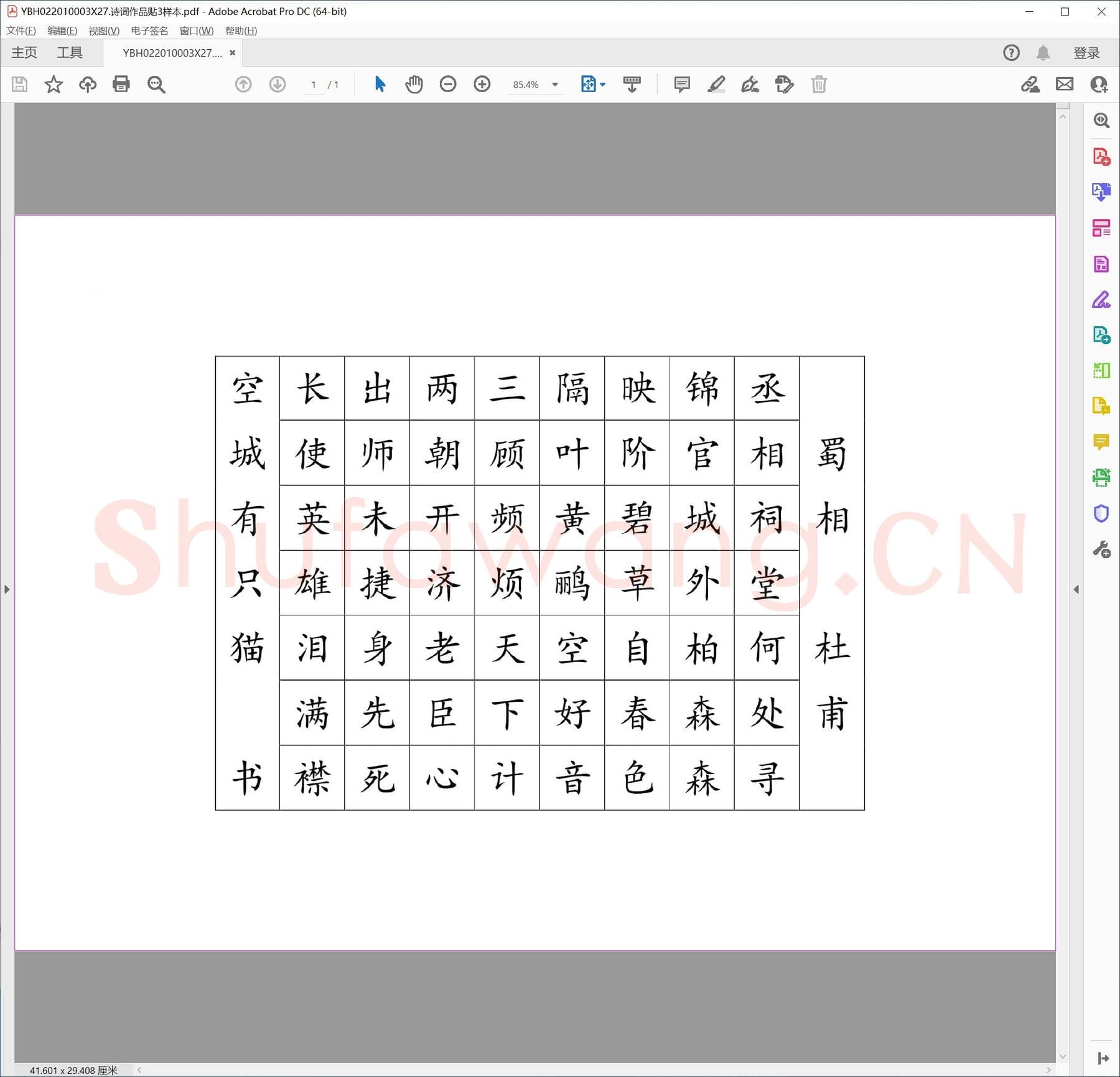1120x1077 pixels.
Task: Click the Stamp tool icon
Action: [785, 84]
